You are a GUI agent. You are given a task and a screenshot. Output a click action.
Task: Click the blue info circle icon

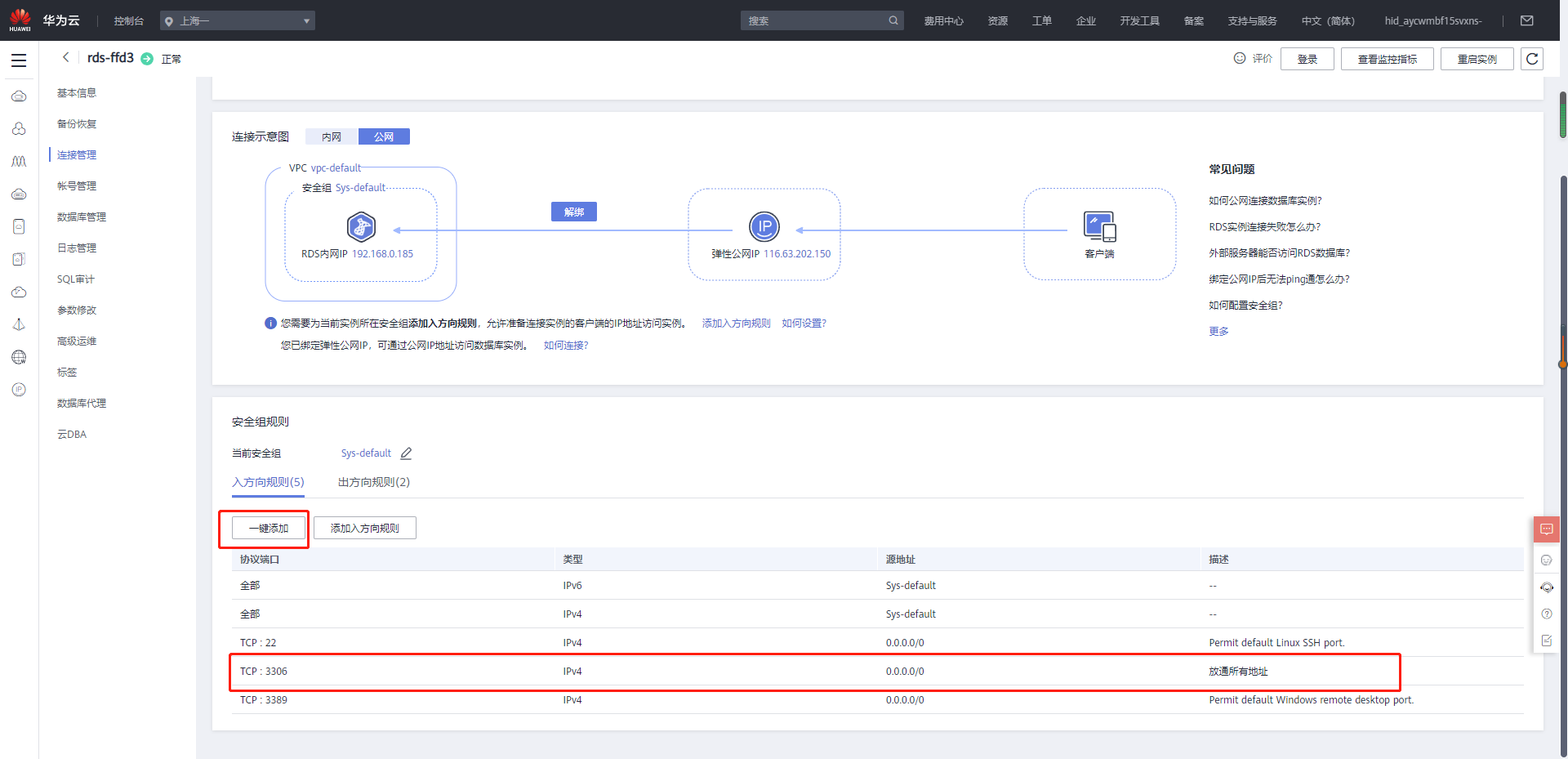pyautogui.click(x=270, y=324)
